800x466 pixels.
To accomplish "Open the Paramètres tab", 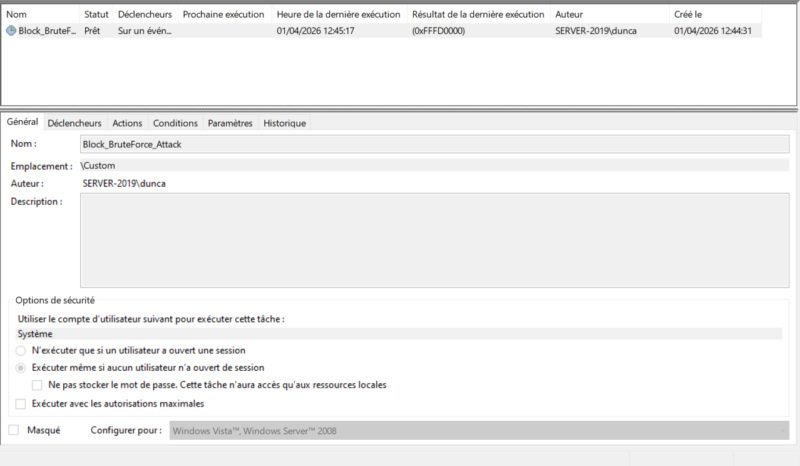I will click(230, 123).
